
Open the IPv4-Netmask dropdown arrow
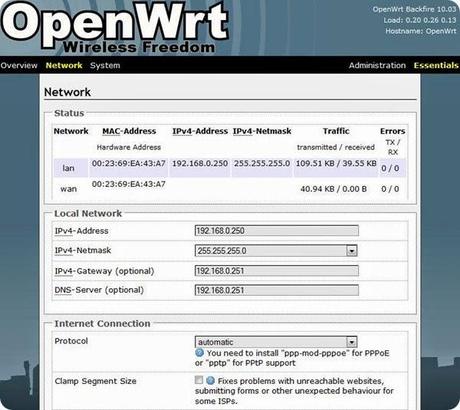click(351, 251)
